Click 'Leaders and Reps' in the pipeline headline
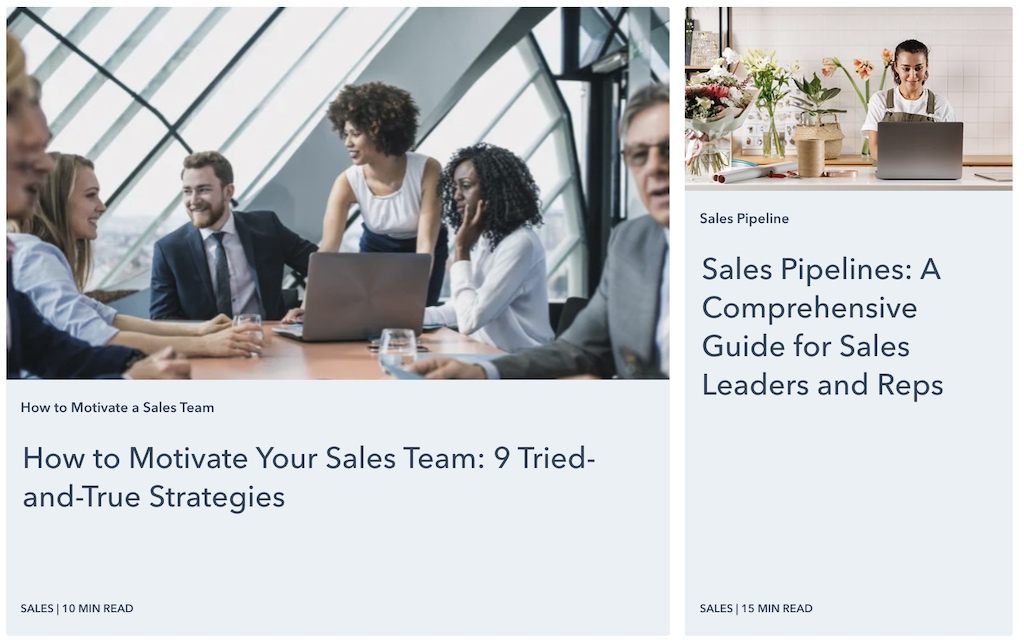The height and width of the screenshot is (644, 1024). tap(823, 385)
